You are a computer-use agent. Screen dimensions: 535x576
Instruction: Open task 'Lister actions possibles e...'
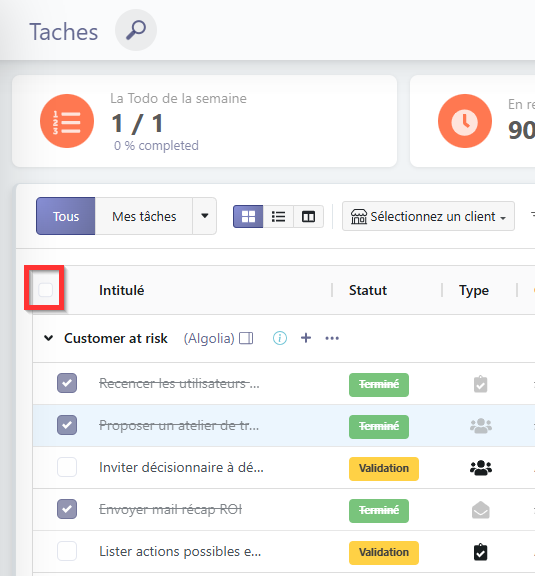click(180, 551)
